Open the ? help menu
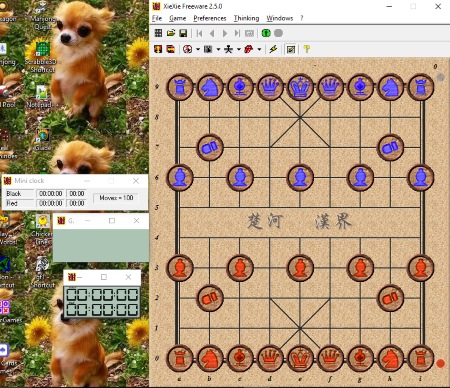 point(302,18)
